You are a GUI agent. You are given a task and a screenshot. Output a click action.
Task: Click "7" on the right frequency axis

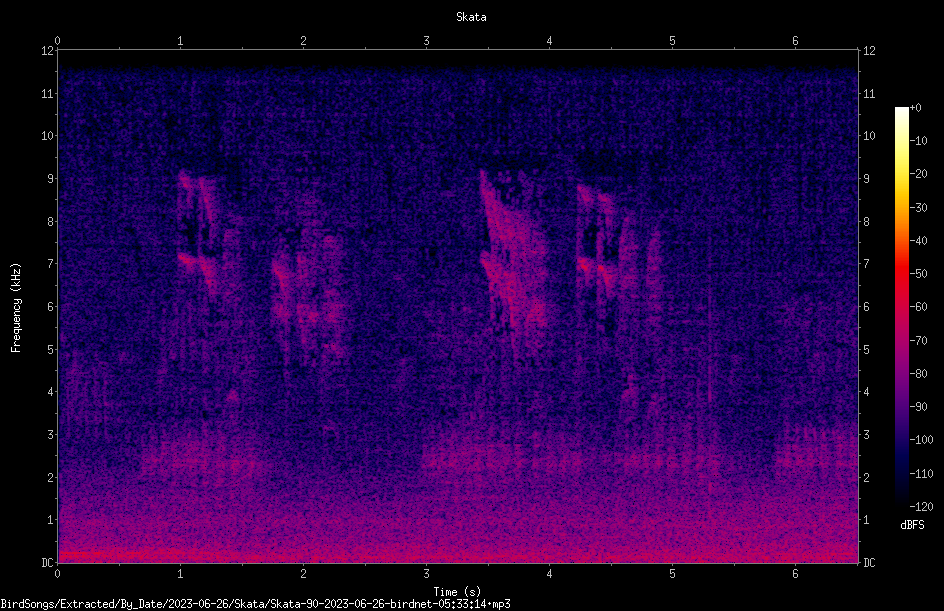click(x=866, y=264)
